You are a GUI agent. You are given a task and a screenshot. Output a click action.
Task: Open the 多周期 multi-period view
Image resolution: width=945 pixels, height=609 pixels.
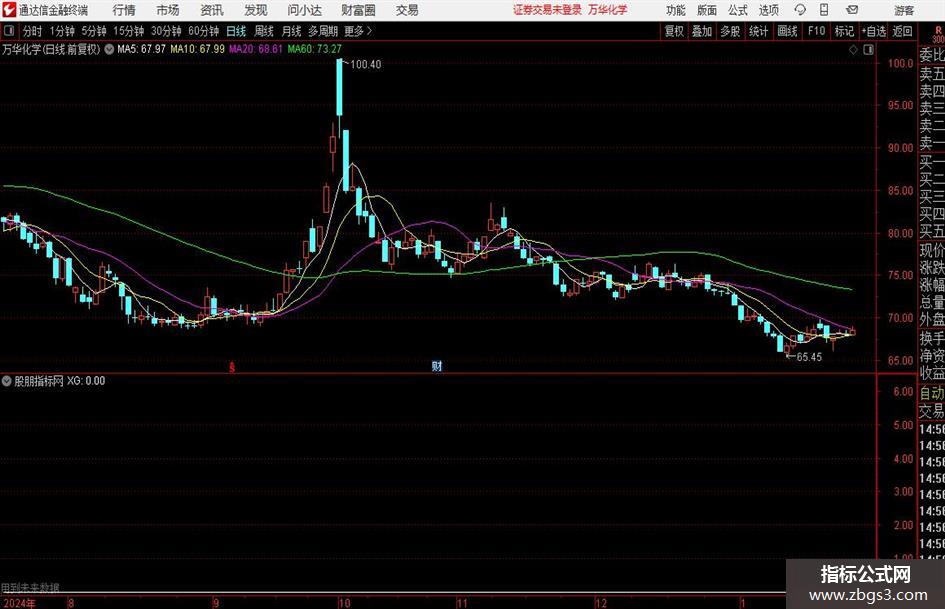323,31
